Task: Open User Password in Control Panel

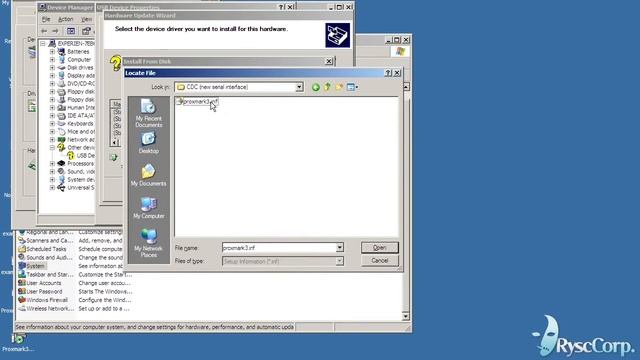Action: (40, 291)
